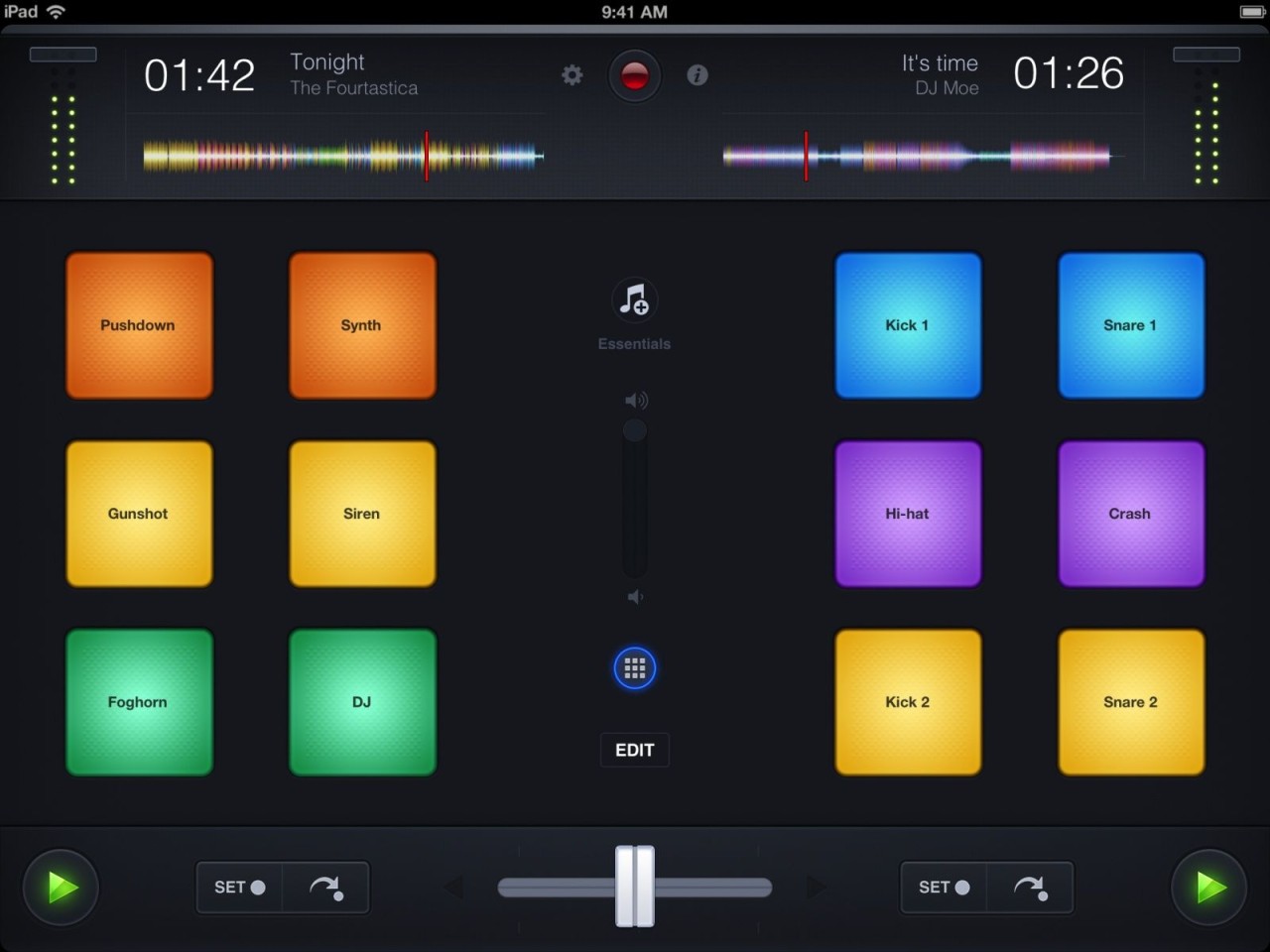Image resolution: width=1270 pixels, height=952 pixels.
Task: Toggle recording with the red record button
Action: coord(634,74)
